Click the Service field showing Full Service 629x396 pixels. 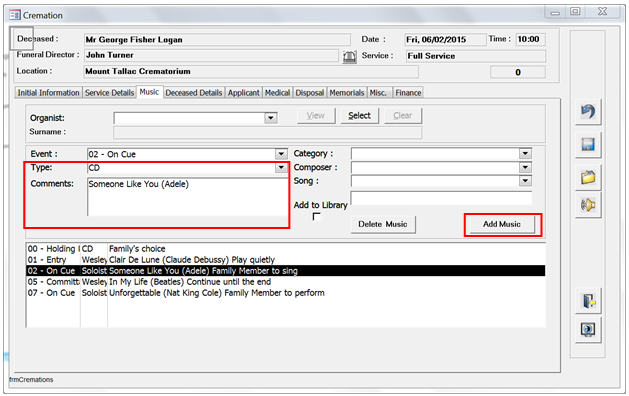[x=476, y=56]
